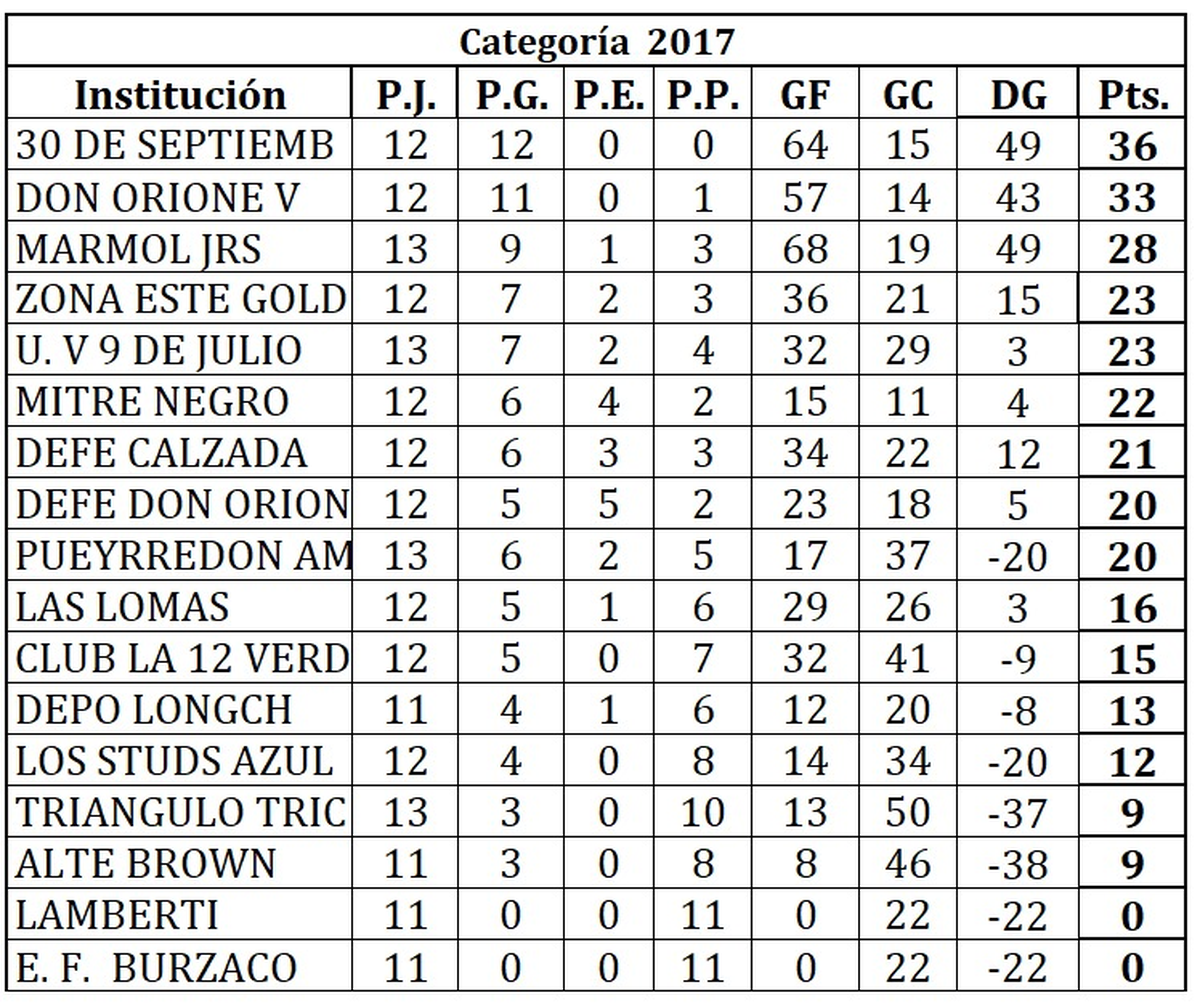This screenshot has height=1006, width=1200.
Task: Click the TRIANGULO TRIC team cell
Action: pos(181,813)
